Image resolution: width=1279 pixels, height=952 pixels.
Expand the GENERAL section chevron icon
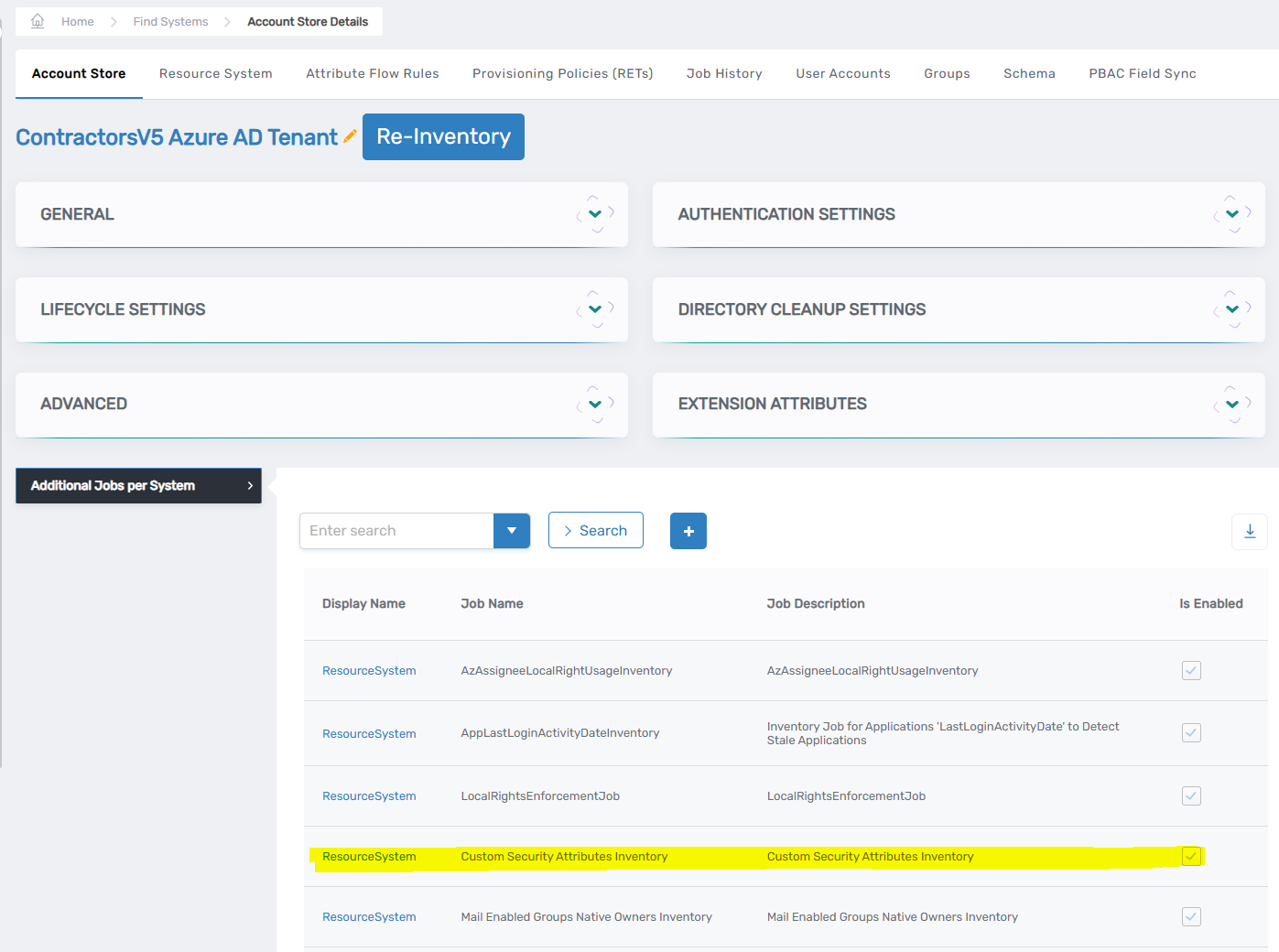click(x=593, y=214)
